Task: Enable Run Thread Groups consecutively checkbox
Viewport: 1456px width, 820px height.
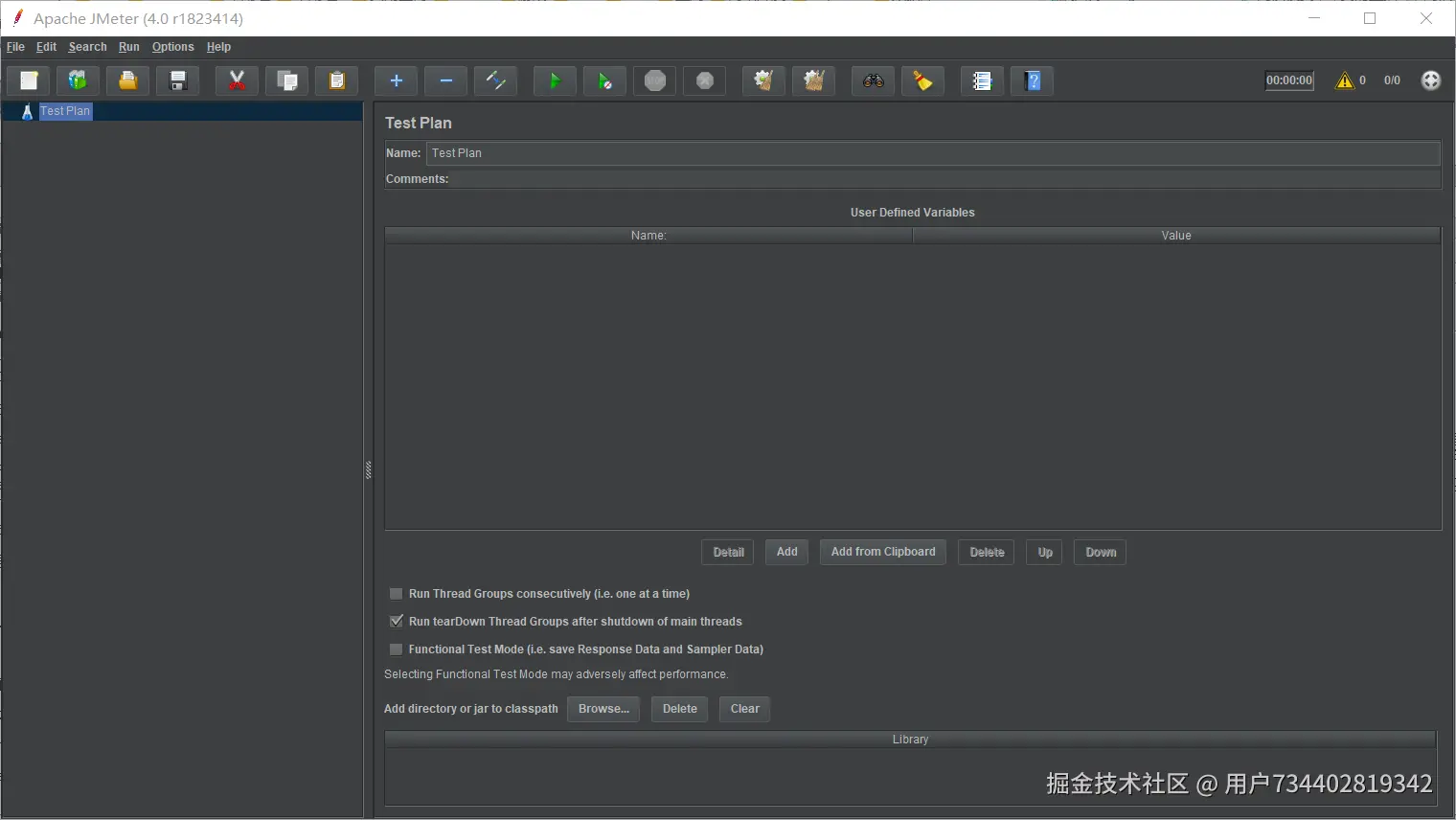Action: (396, 594)
